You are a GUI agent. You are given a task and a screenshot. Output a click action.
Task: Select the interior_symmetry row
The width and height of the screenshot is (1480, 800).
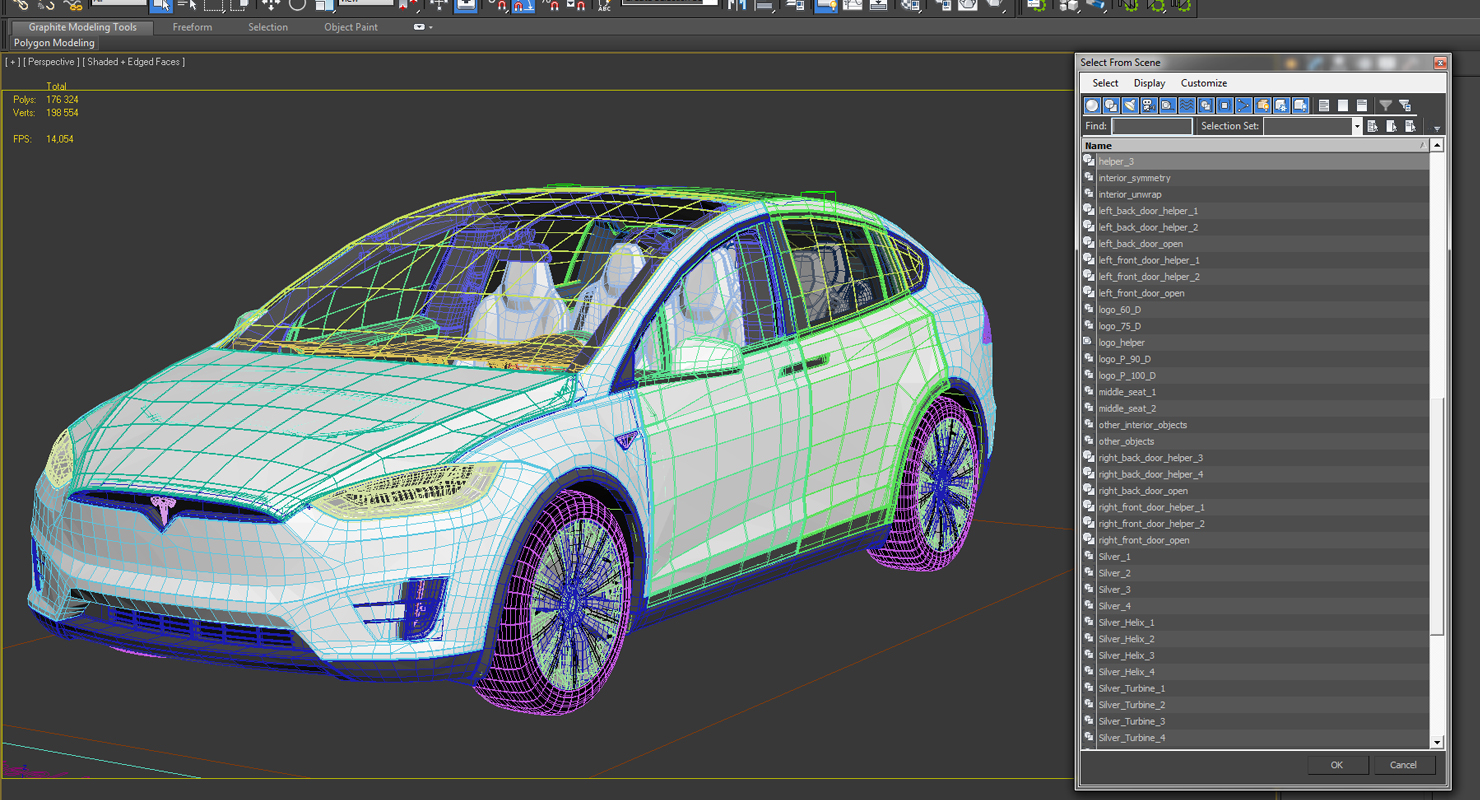coord(1255,178)
